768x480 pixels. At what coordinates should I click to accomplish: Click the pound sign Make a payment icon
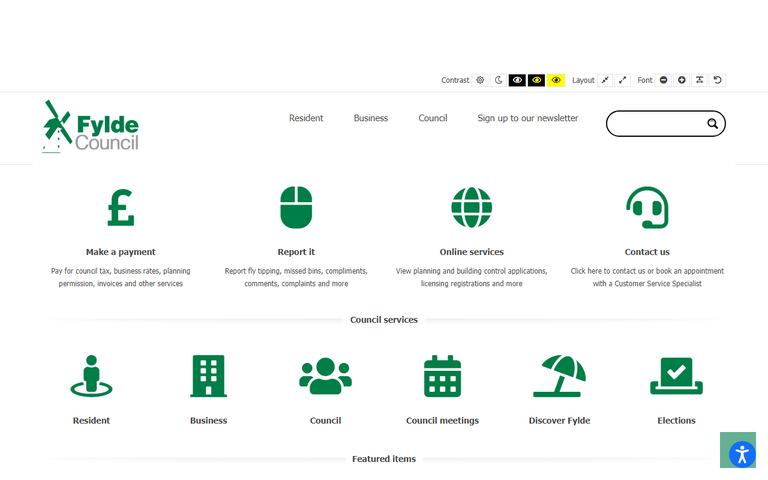pyautogui.click(x=120, y=207)
